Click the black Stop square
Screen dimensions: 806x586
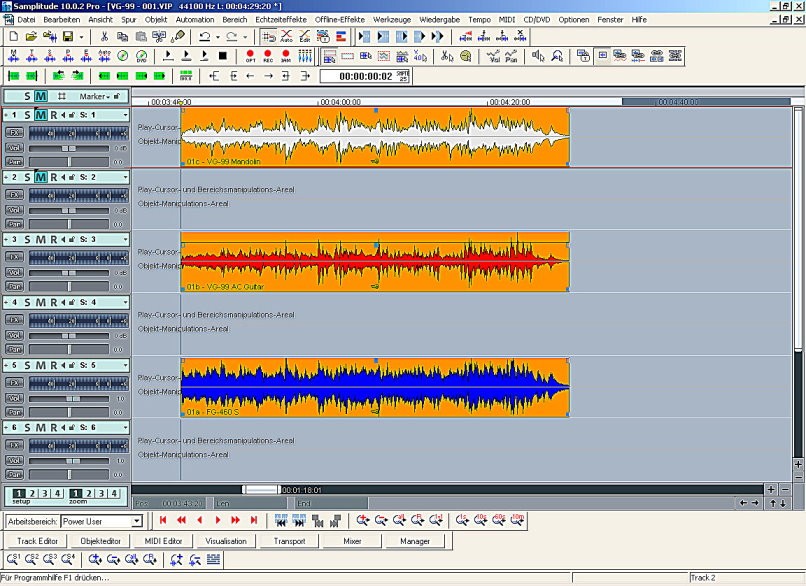click(222, 56)
